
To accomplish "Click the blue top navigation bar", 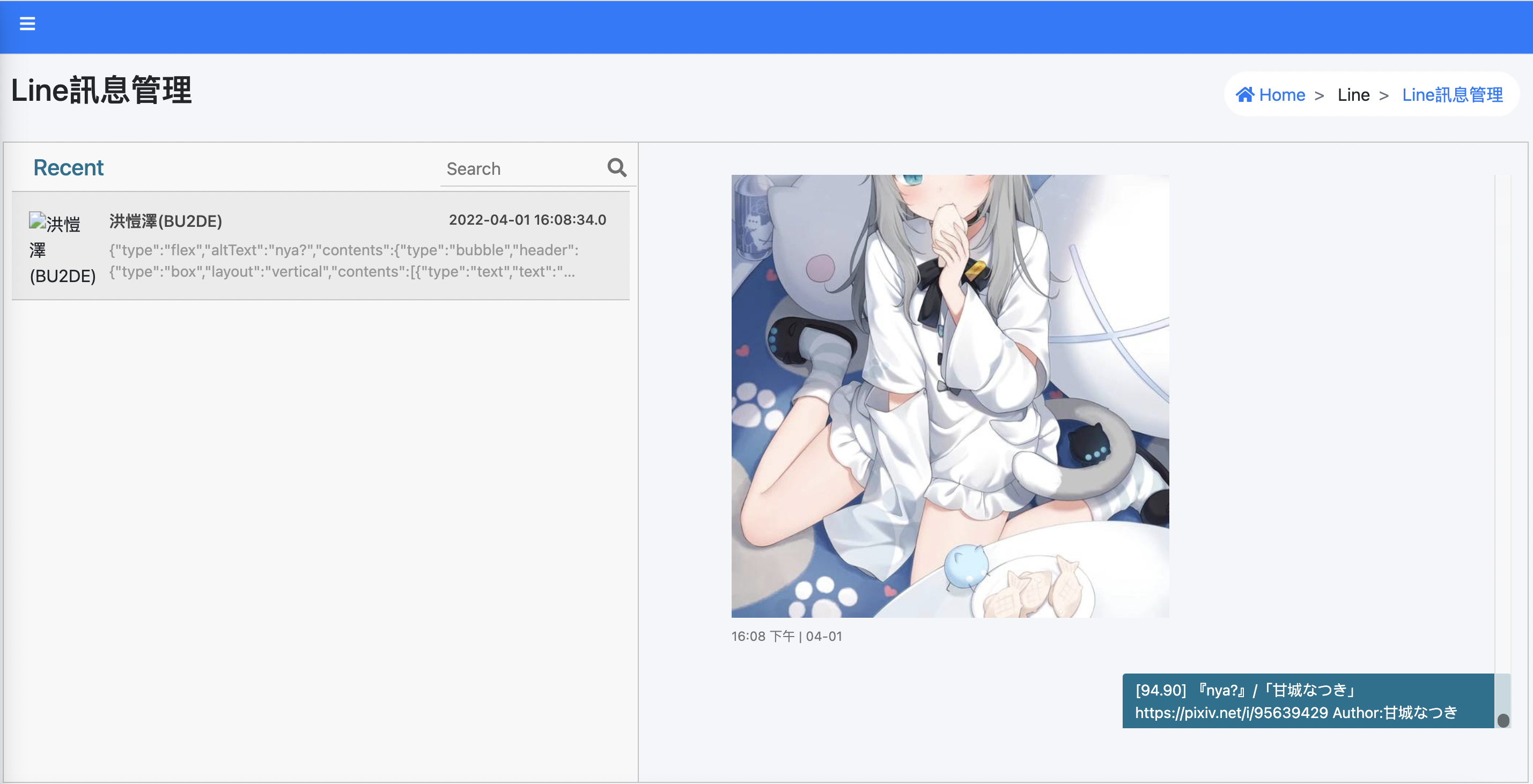I will pos(766,27).
